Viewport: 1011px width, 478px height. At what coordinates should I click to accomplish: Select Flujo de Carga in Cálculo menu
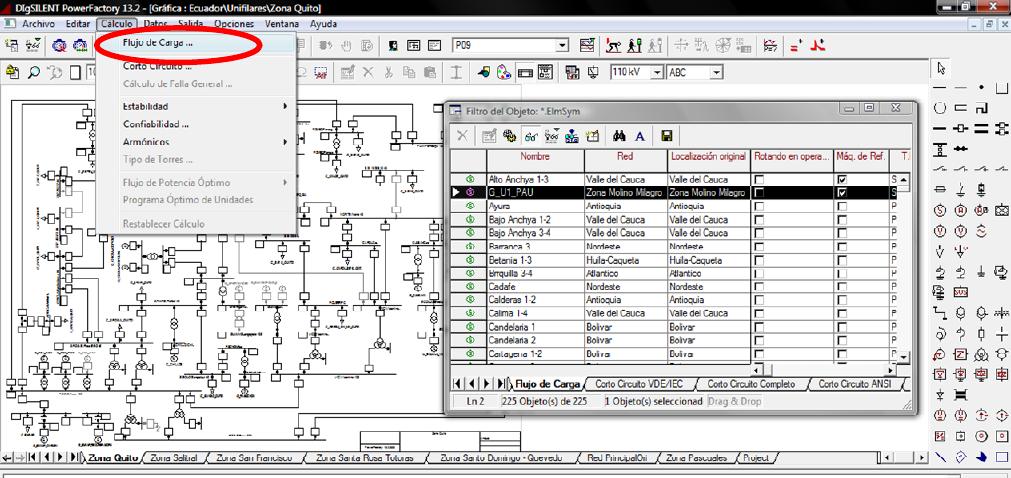[x=158, y=43]
